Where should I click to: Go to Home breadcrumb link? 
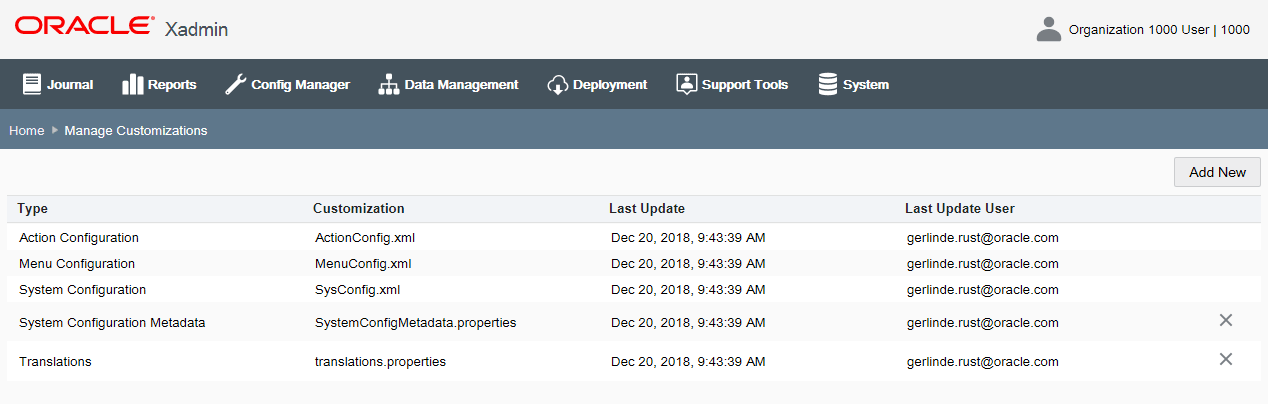coord(26,130)
